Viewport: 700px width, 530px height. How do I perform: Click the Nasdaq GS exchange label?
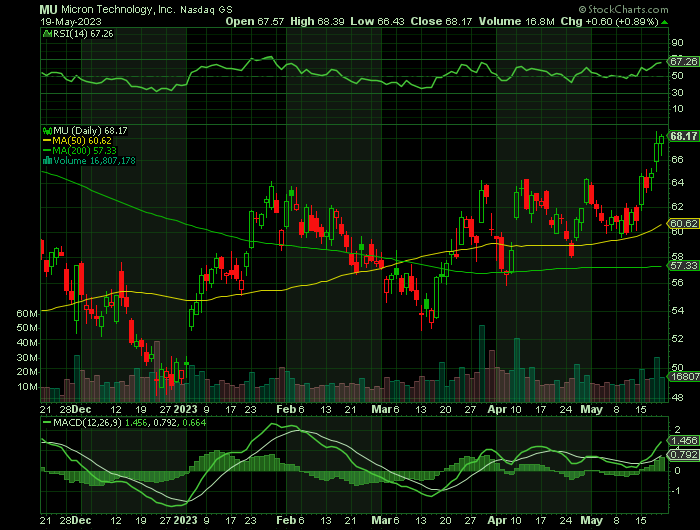206,10
